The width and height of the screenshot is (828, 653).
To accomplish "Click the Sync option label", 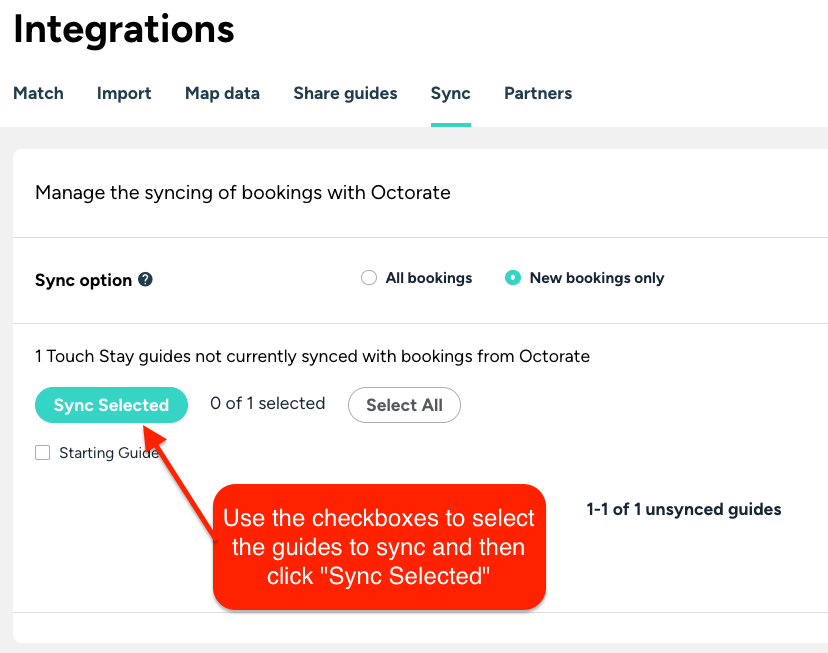I will point(83,280).
